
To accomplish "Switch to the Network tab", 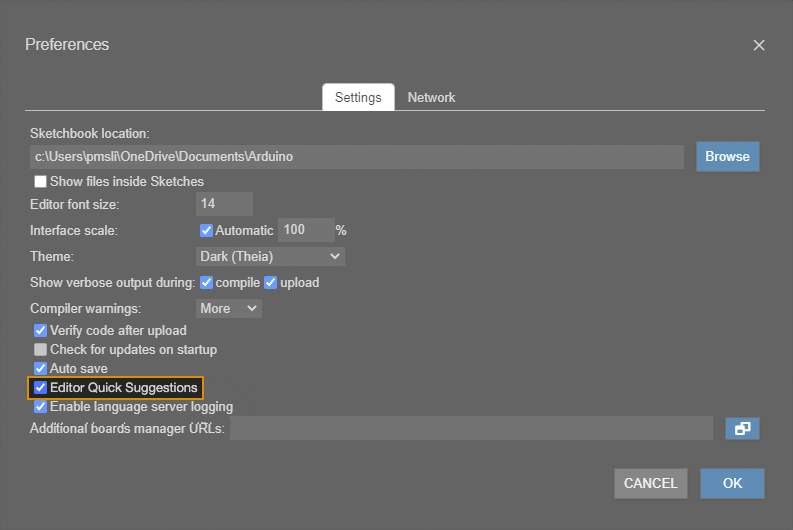I will (431, 97).
